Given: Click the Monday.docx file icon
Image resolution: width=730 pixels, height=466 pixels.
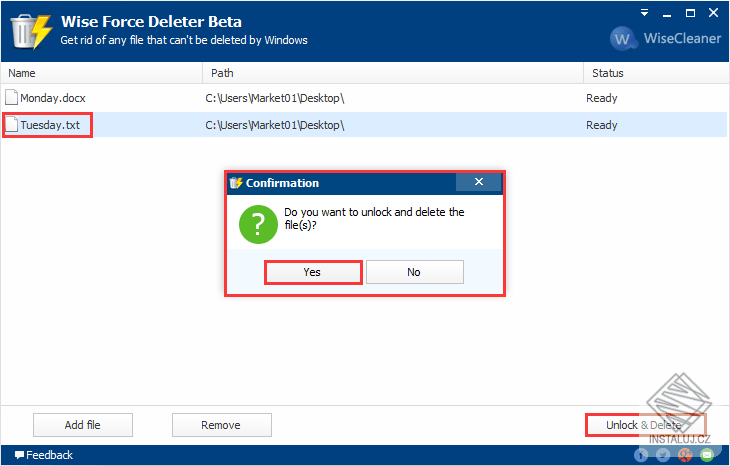Looking at the screenshot, I should pos(12,98).
